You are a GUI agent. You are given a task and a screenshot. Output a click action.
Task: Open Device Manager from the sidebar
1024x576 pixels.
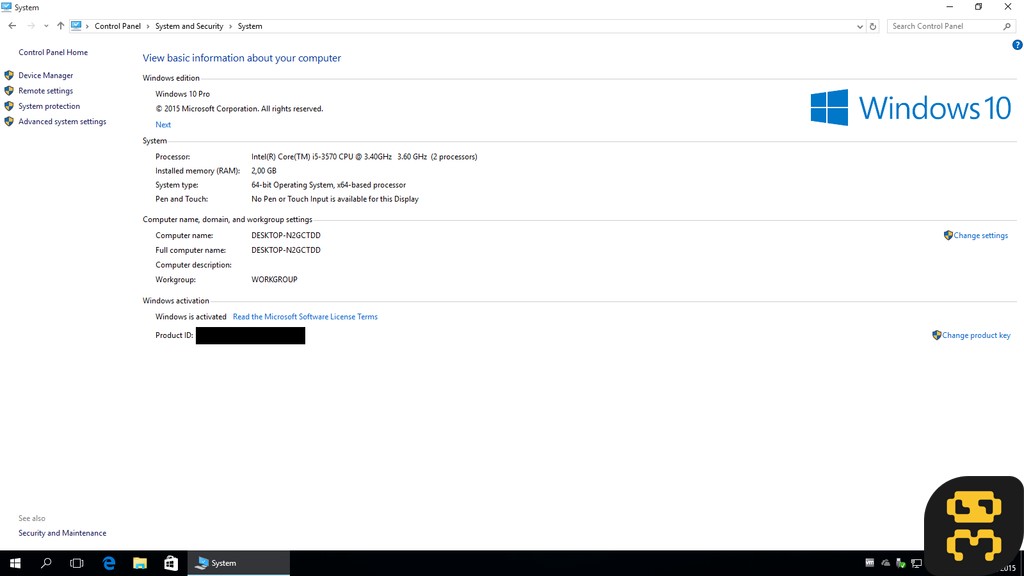click(x=45, y=75)
